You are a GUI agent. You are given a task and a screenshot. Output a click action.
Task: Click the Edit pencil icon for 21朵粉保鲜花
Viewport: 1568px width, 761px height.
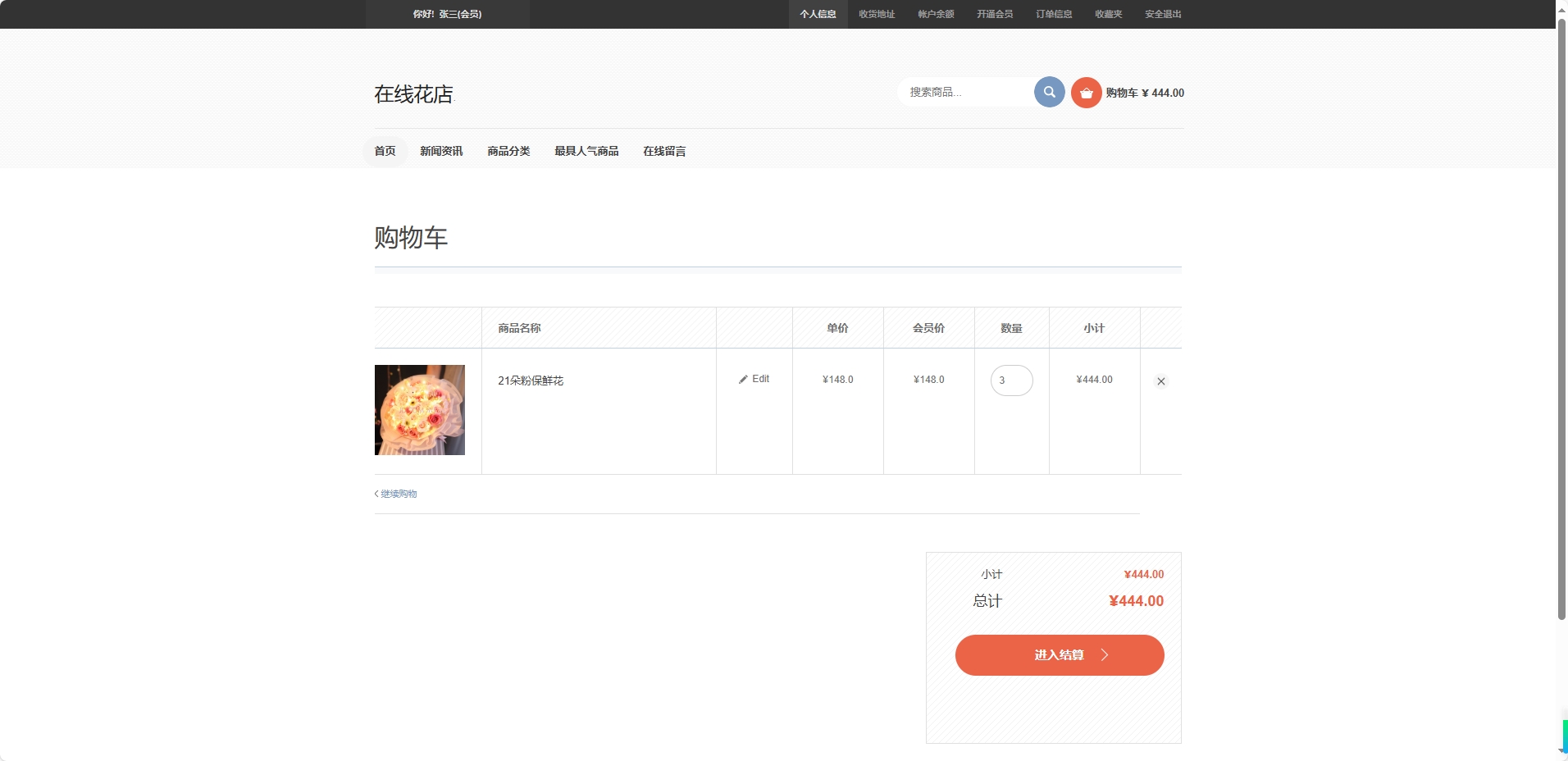tap(743, 379)
